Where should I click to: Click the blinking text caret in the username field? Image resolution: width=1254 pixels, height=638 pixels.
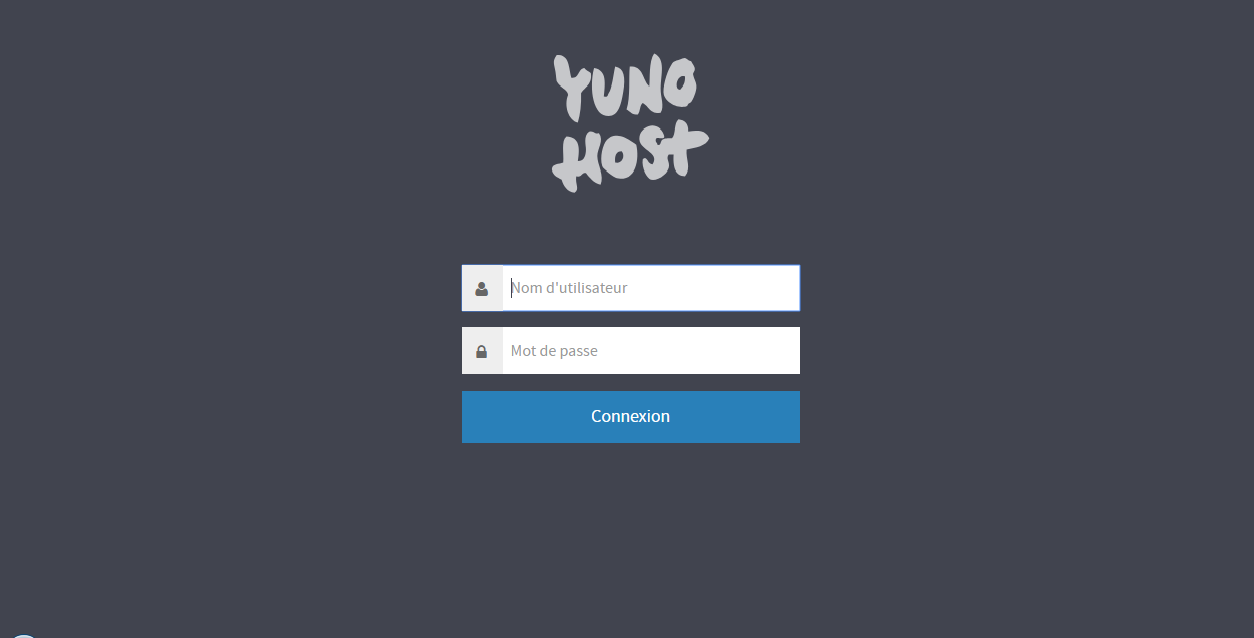coord(511,288)
